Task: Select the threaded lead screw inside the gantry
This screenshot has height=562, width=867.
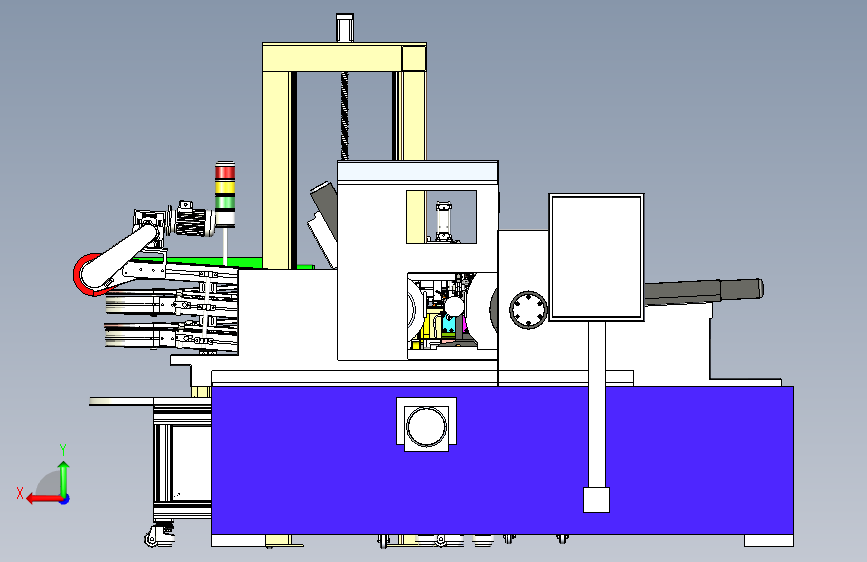Action: (x=344, y=116)
